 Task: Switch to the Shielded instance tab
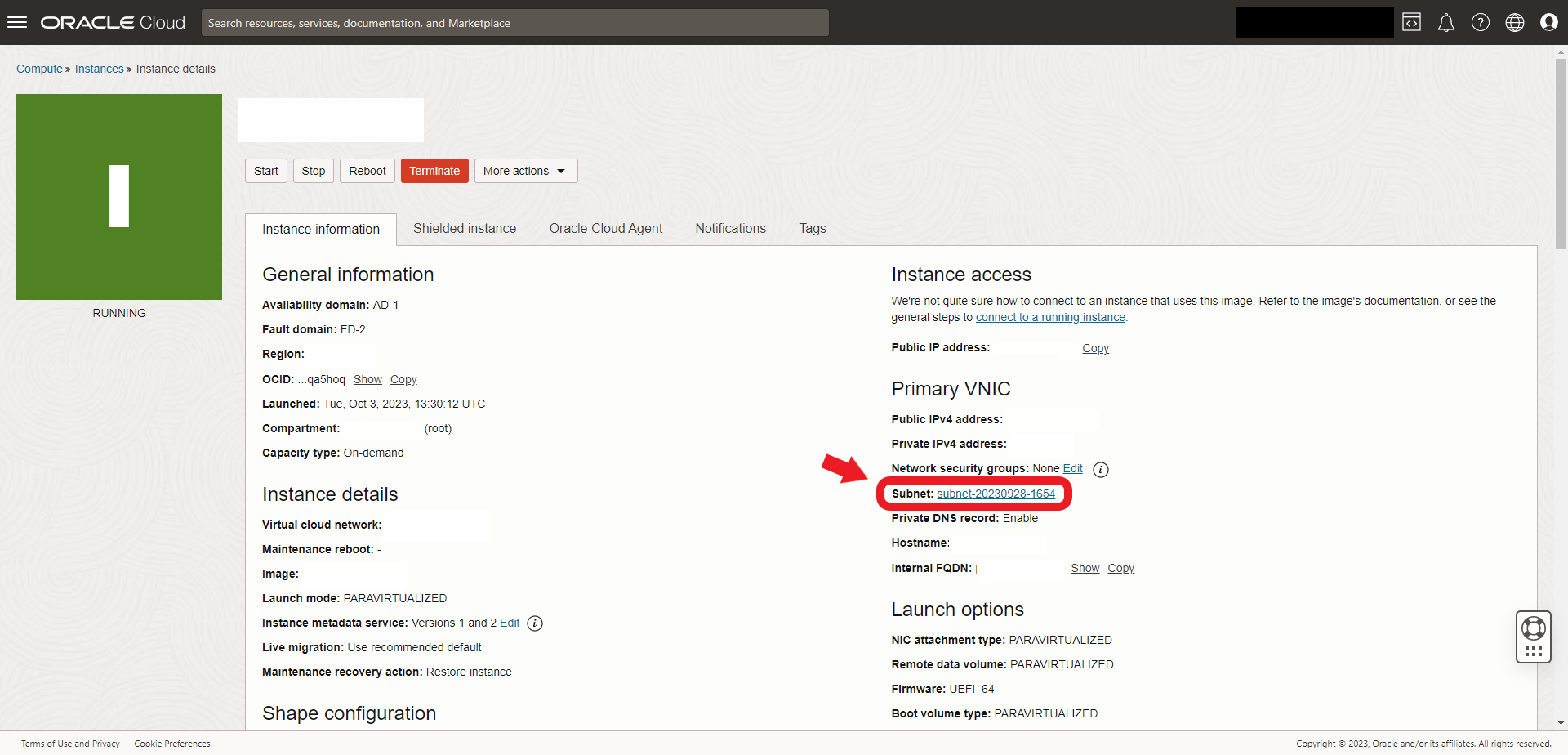[464, 229]
